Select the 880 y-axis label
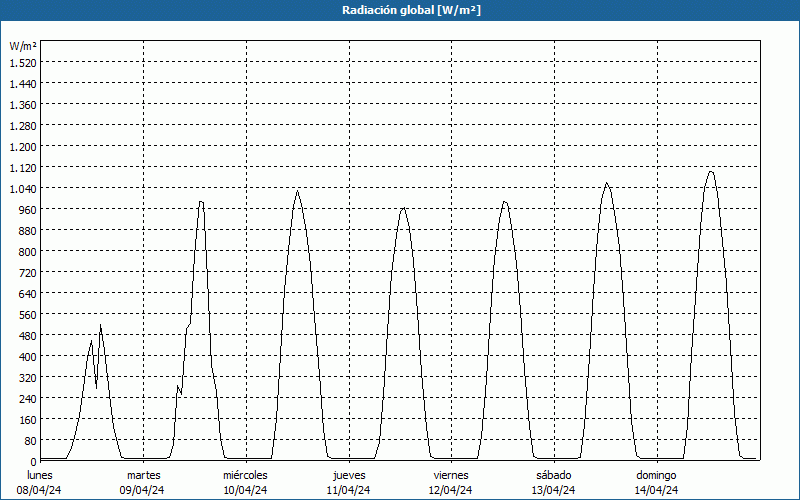Image resolution: width=800 pixels, height=500 pixels. [x=28, y=231]
